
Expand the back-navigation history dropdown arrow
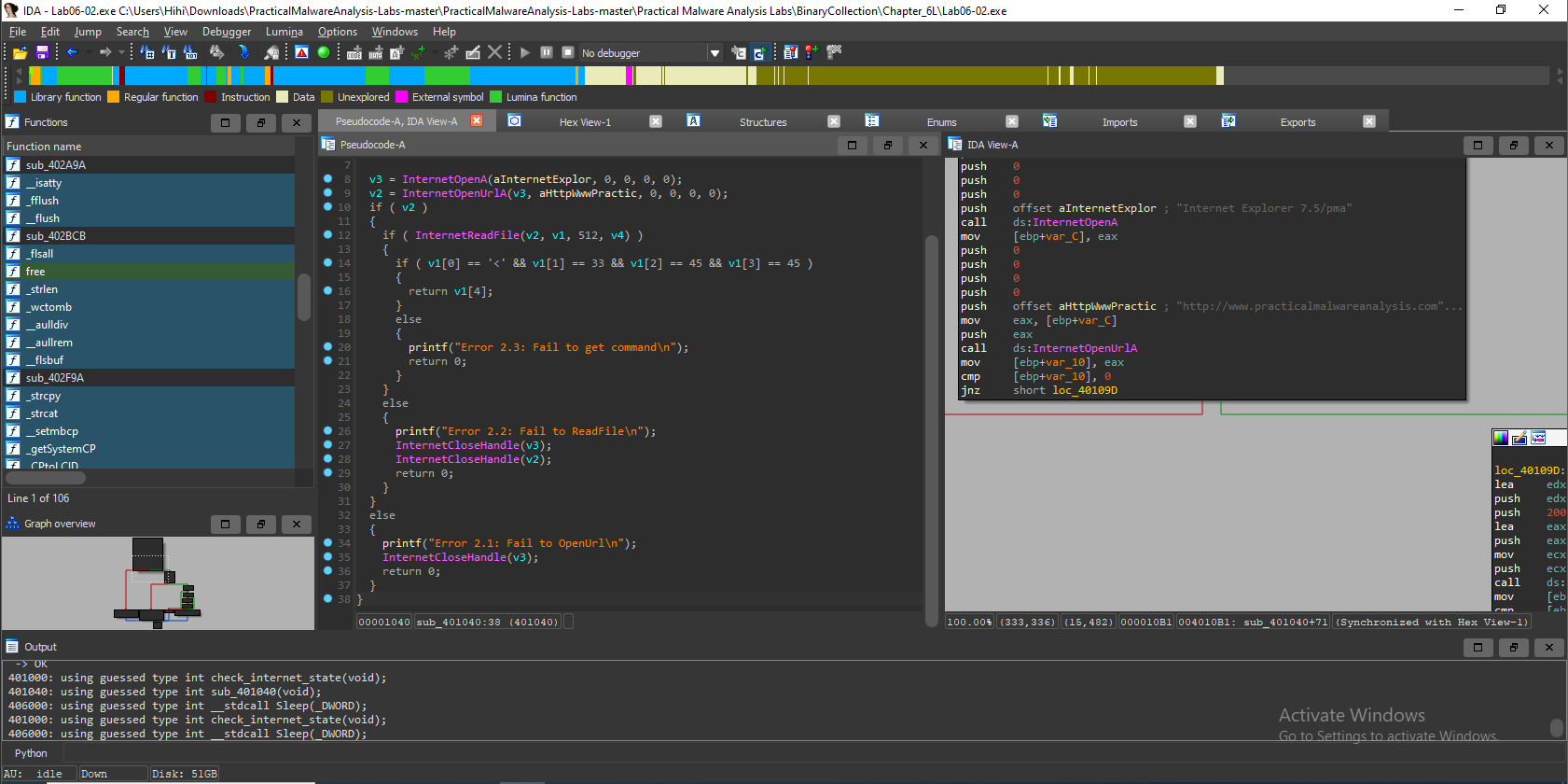coord(88,52)
